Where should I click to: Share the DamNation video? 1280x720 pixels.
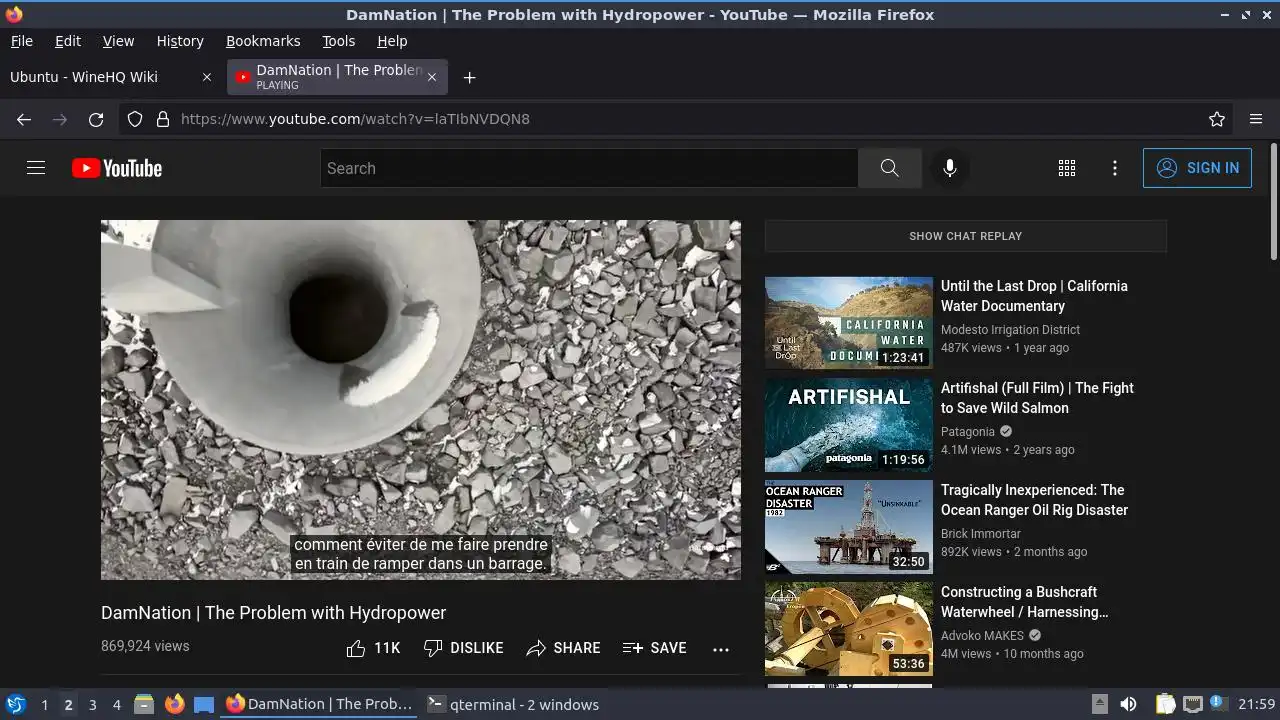click(x=563, y=648)
